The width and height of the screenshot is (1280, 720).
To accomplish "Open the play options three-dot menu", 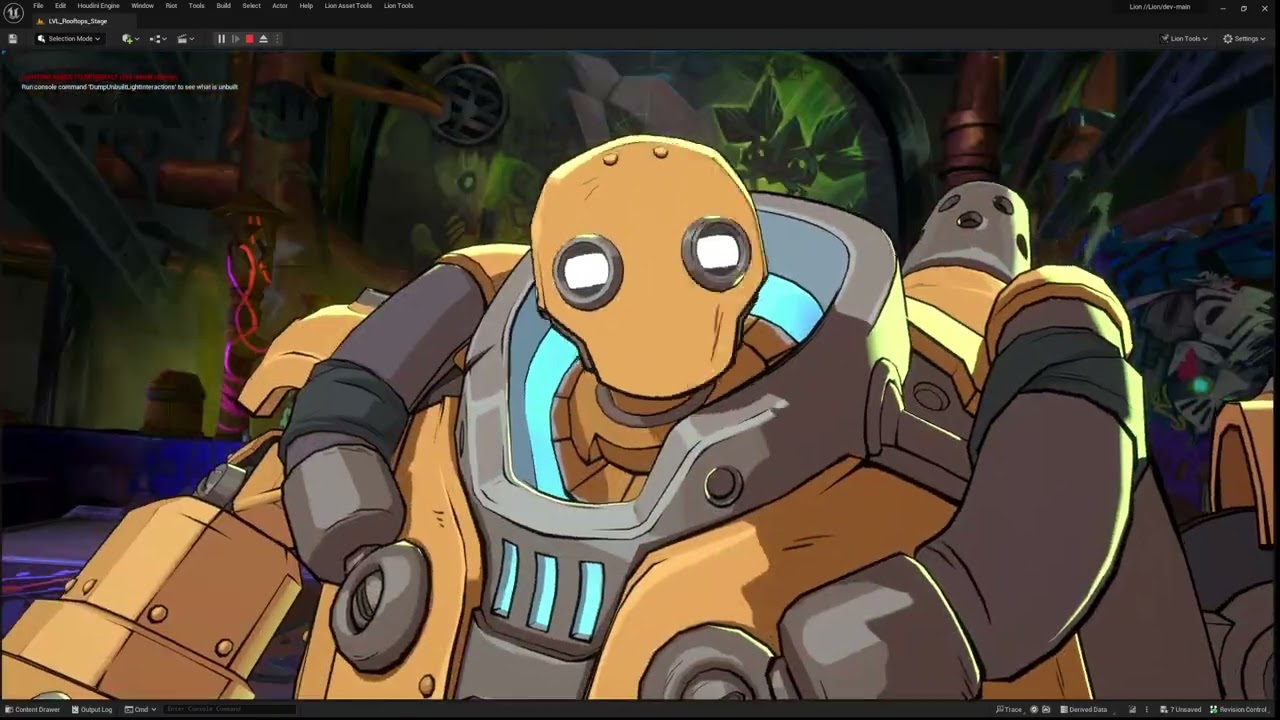I will 277,39.
